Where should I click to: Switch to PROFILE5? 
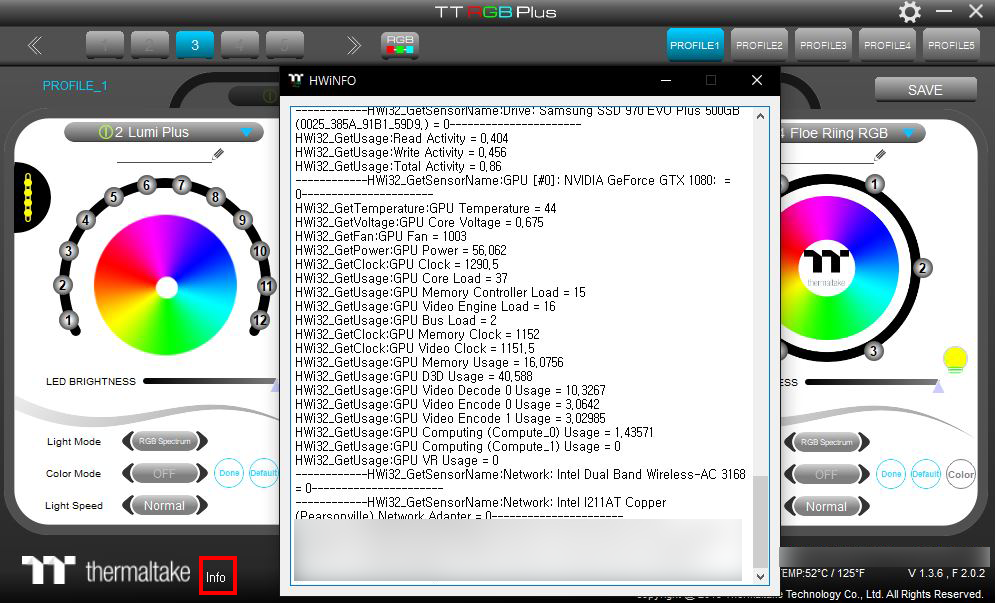coord(951,45)
